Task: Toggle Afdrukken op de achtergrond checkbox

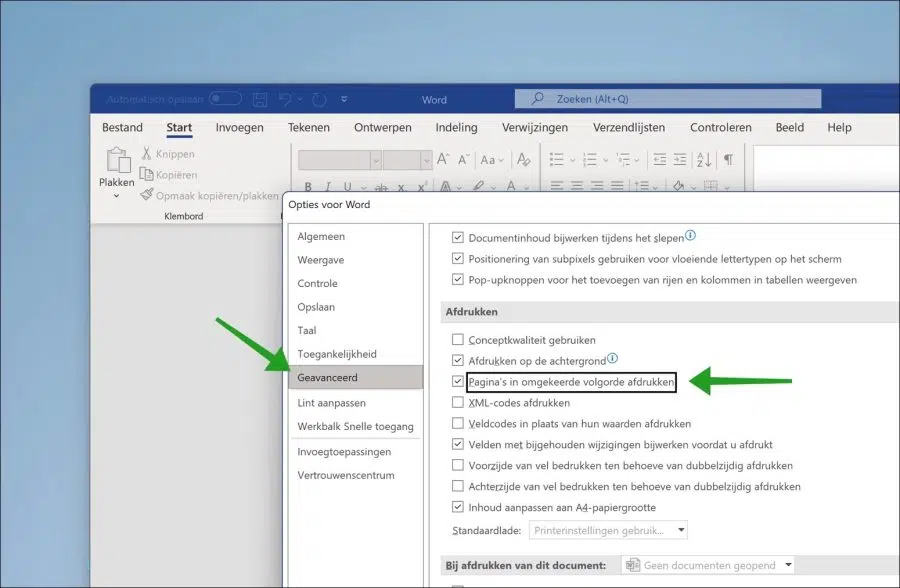Action: [x=457, y=360]
